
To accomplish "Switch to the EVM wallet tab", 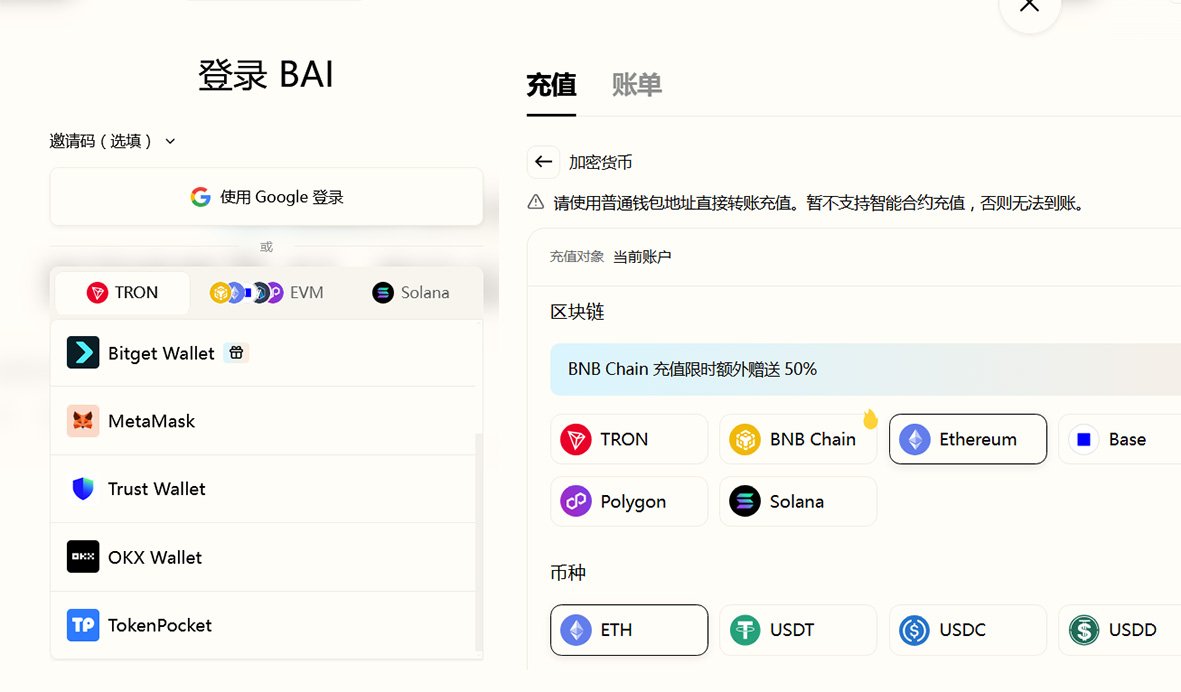I will [x=267, y=292].
